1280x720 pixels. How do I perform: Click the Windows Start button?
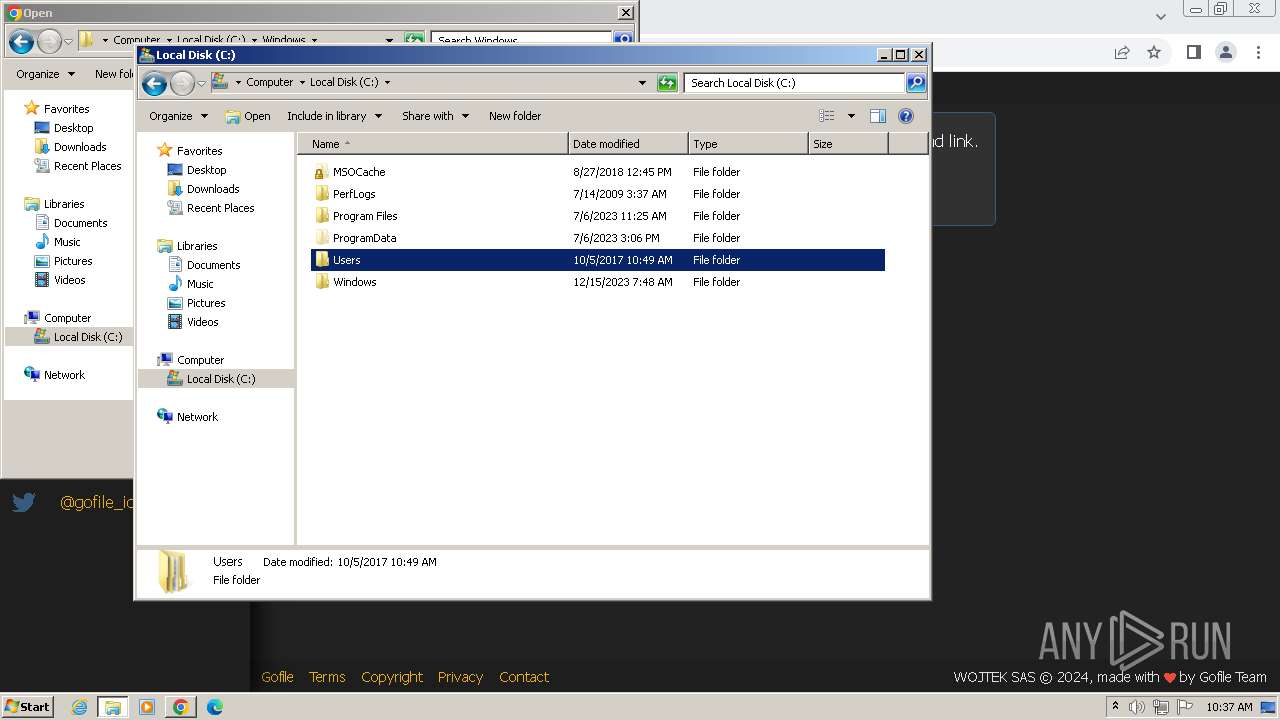click(28, 706)
